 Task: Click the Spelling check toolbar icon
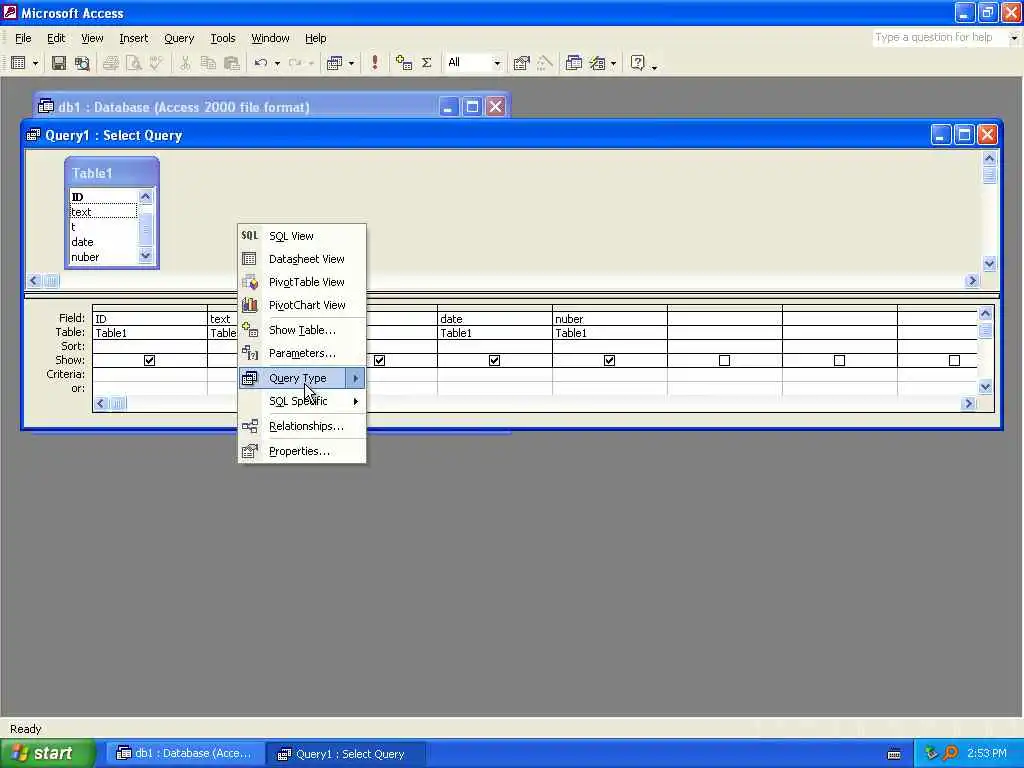pos(156,63)
